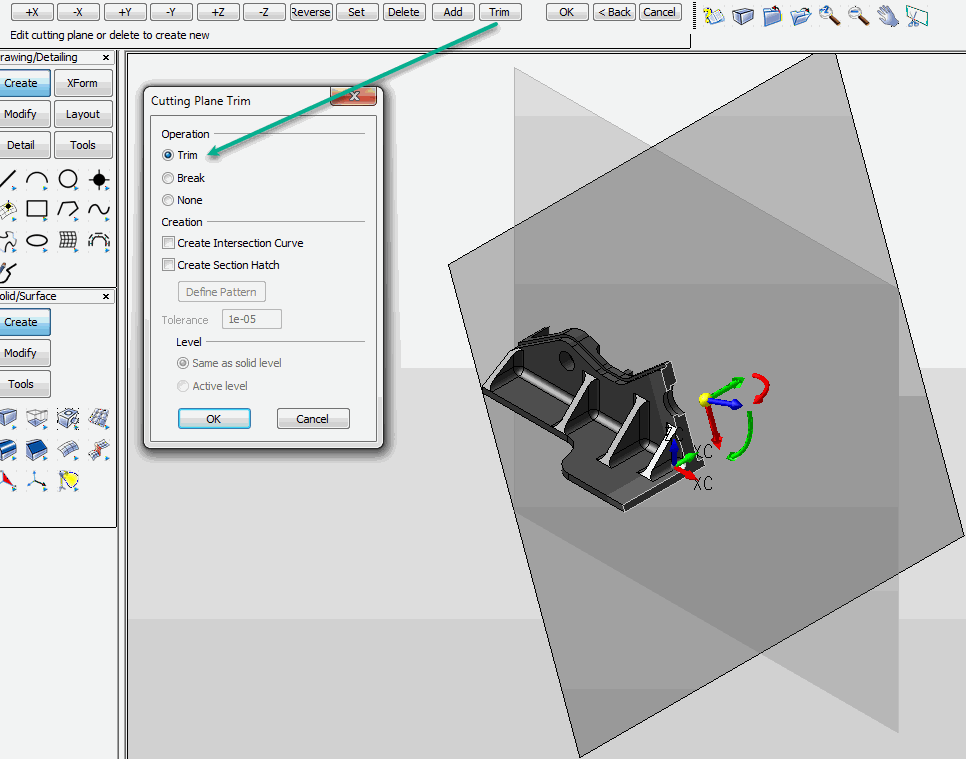The image size is (966, 759).
Task: Select the Circle drawing tool
Action: pyautogui.click(x=68, y=178)
